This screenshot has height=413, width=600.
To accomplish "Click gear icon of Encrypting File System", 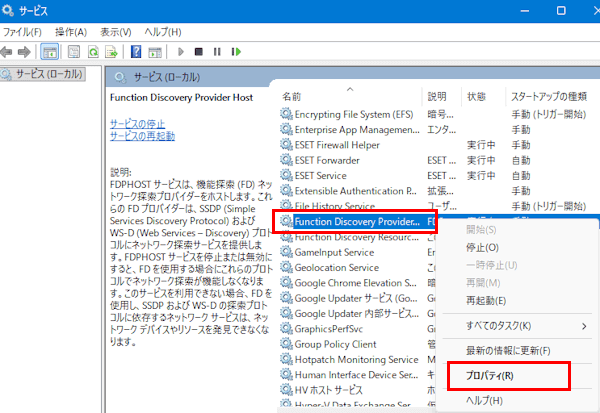I will (x=286, y=114).
